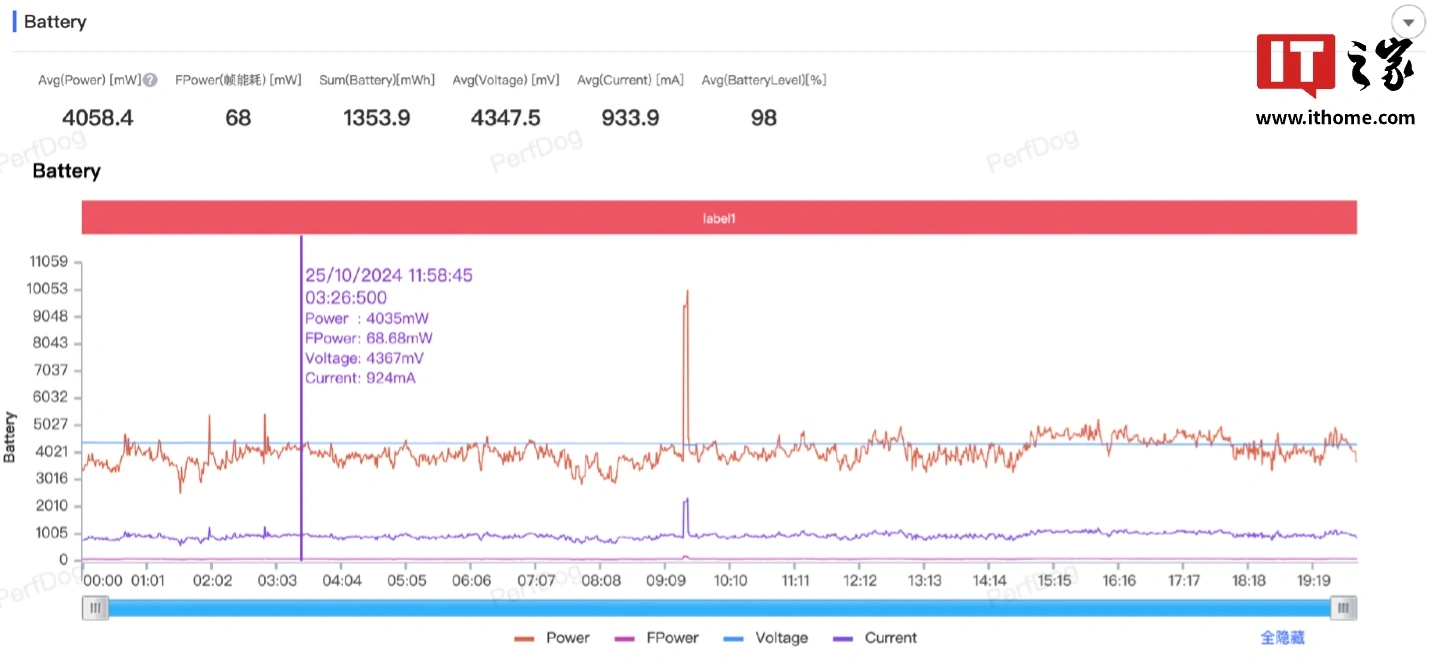Click the IT Home red logo
This screenshot has height=663, width=1440.
point(1295,65)
